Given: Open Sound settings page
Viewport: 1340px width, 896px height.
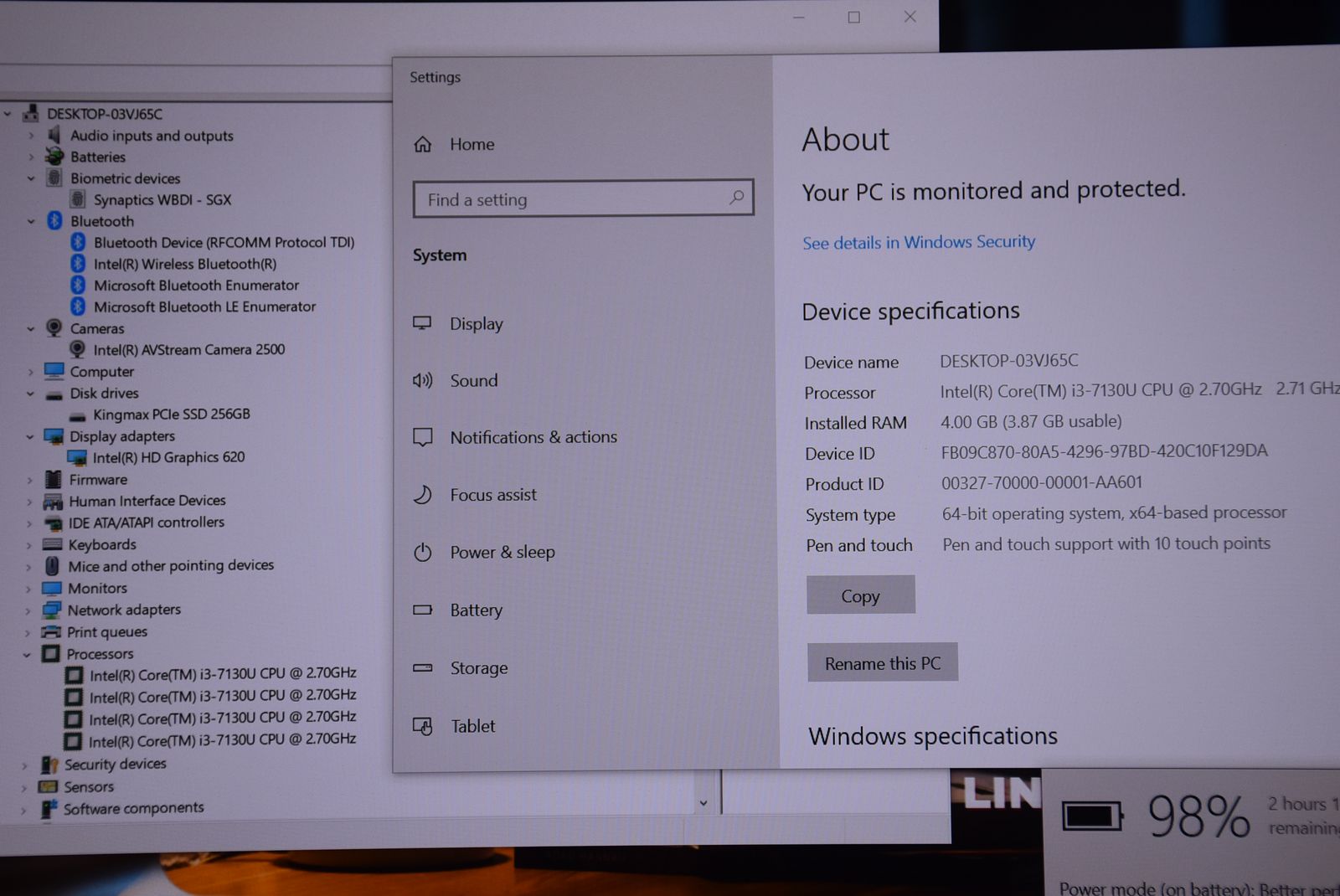Looking at the screenshot, I should [x=474, y=380].
